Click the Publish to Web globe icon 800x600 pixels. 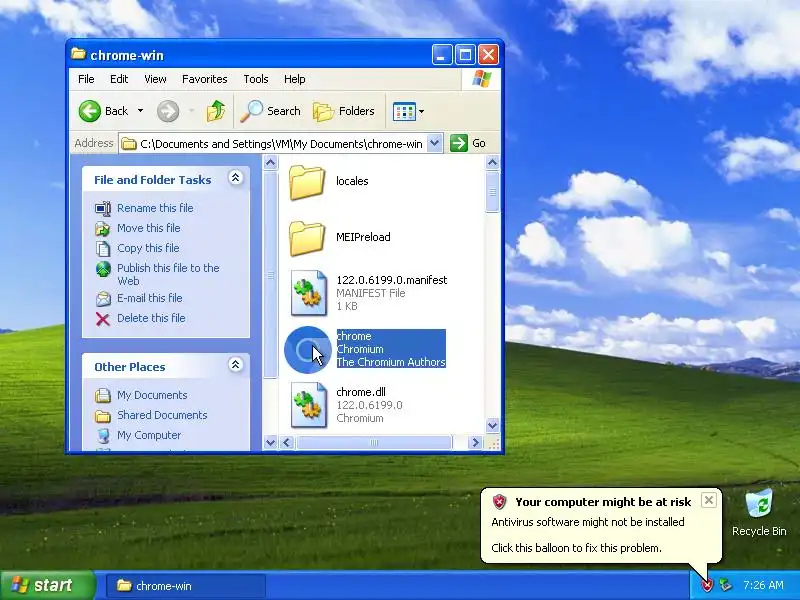(x=103, y=268)
